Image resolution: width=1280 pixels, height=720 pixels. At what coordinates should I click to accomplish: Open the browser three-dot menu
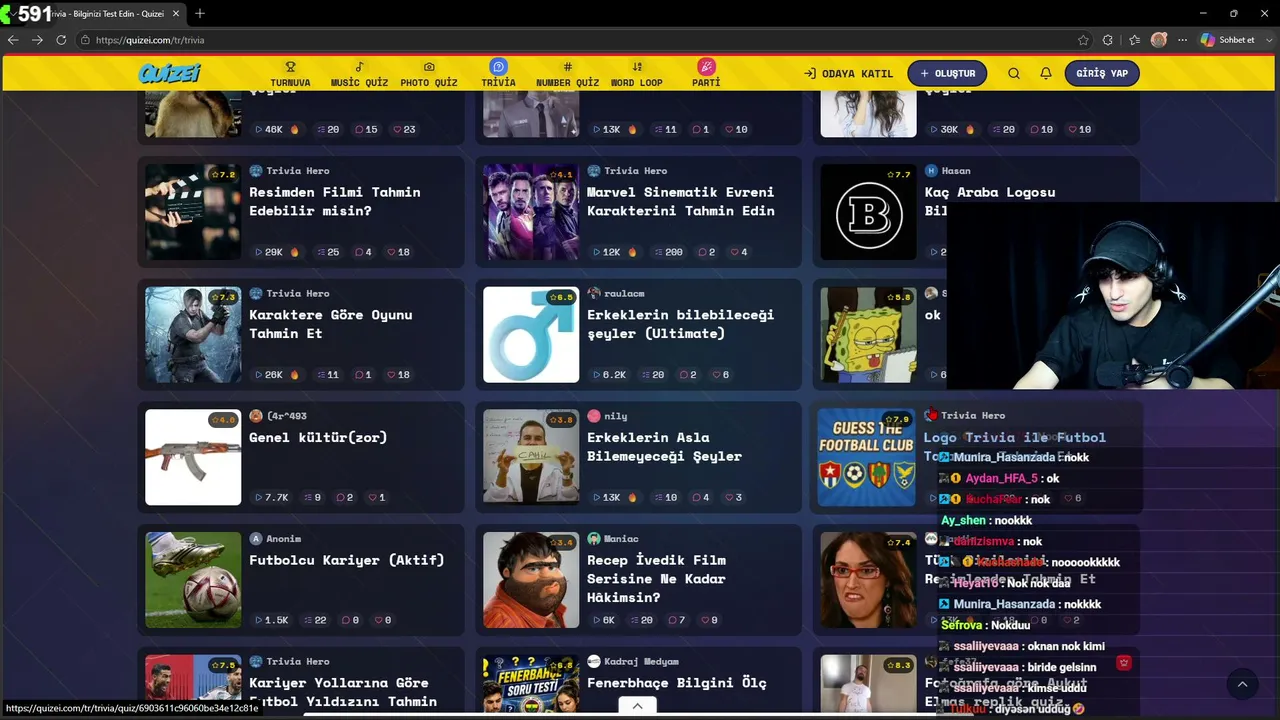(1182, 40)
